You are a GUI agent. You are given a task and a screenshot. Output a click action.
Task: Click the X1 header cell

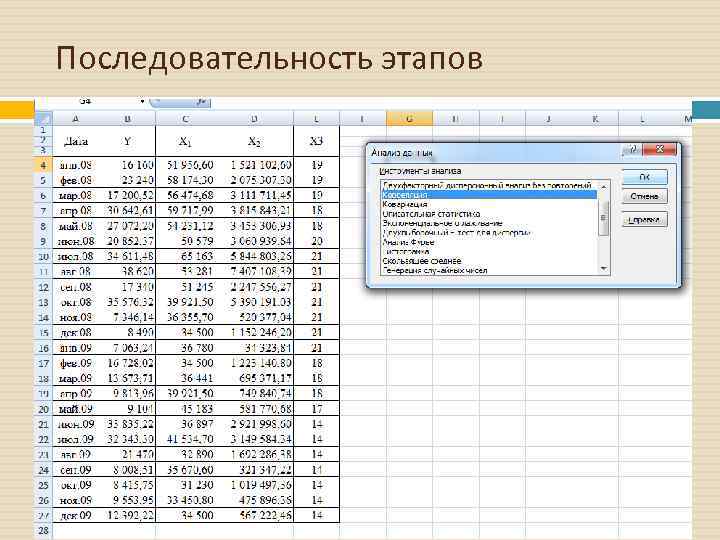185,141
